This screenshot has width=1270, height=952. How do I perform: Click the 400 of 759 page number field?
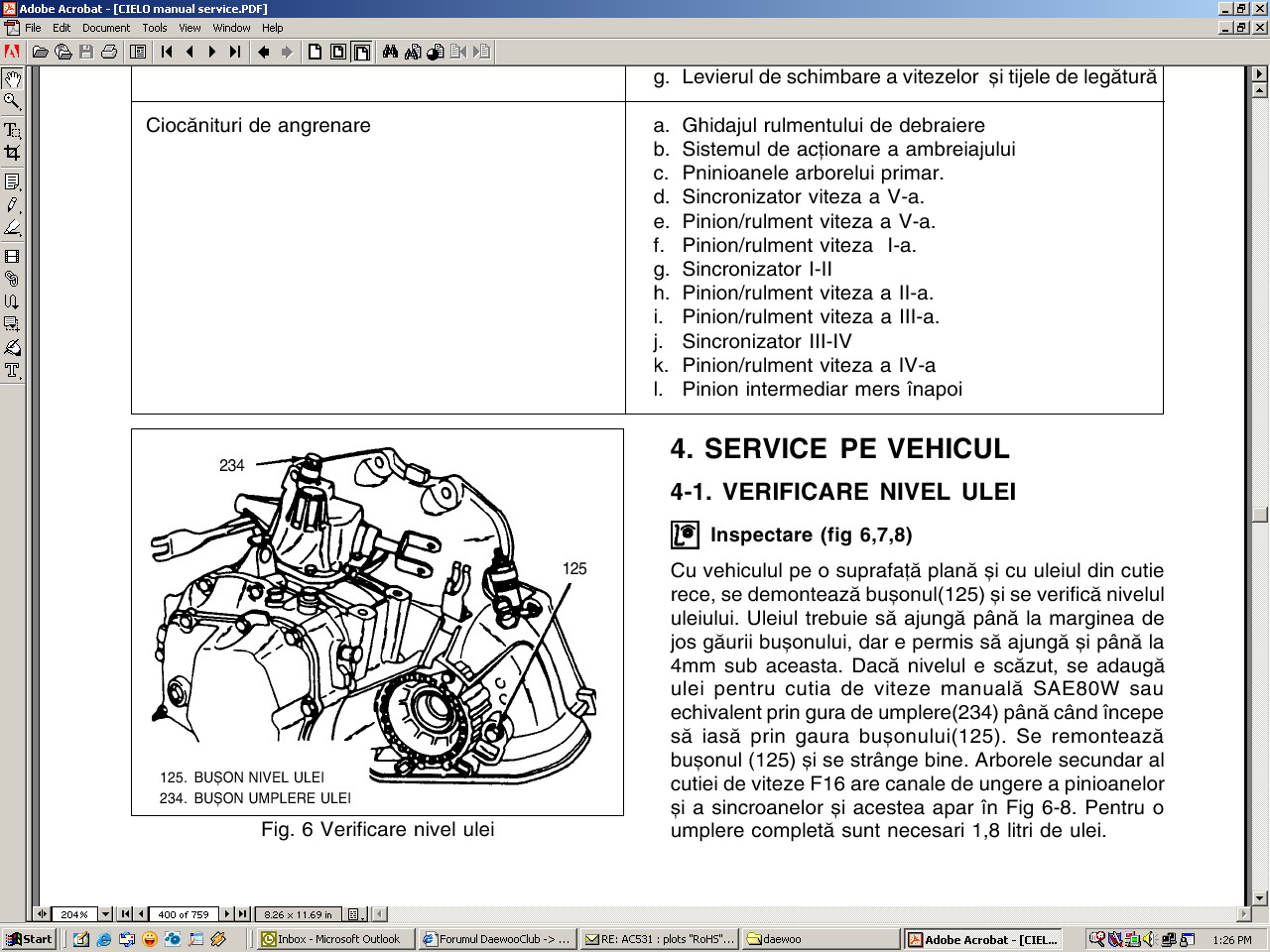pos(184,914)
